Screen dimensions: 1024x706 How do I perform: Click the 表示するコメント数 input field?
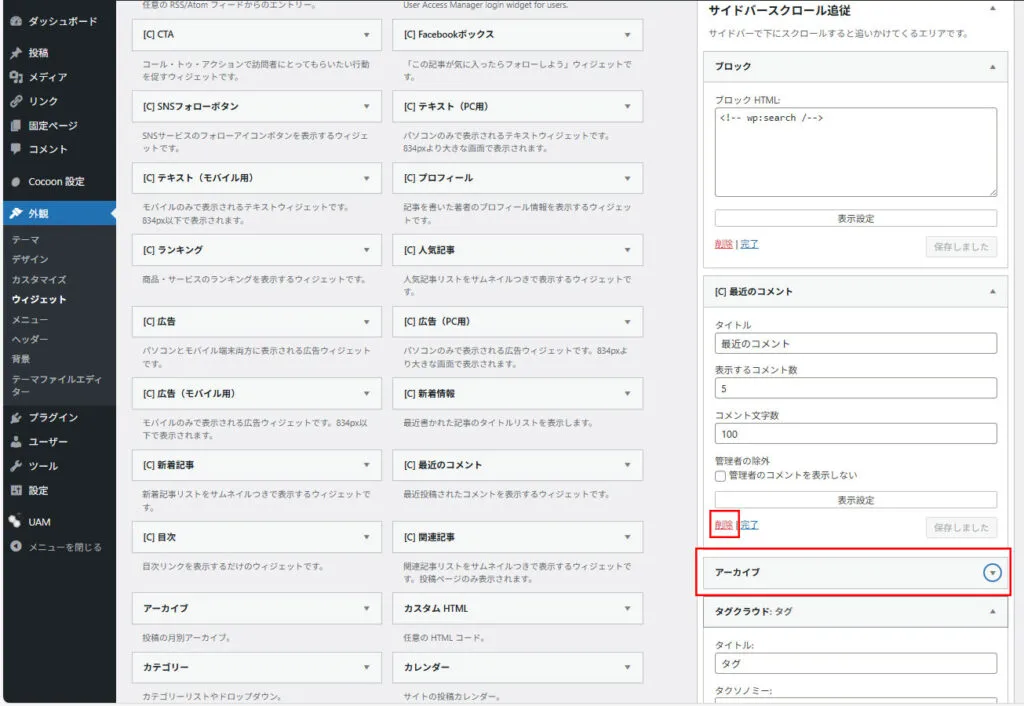[855, 388]
